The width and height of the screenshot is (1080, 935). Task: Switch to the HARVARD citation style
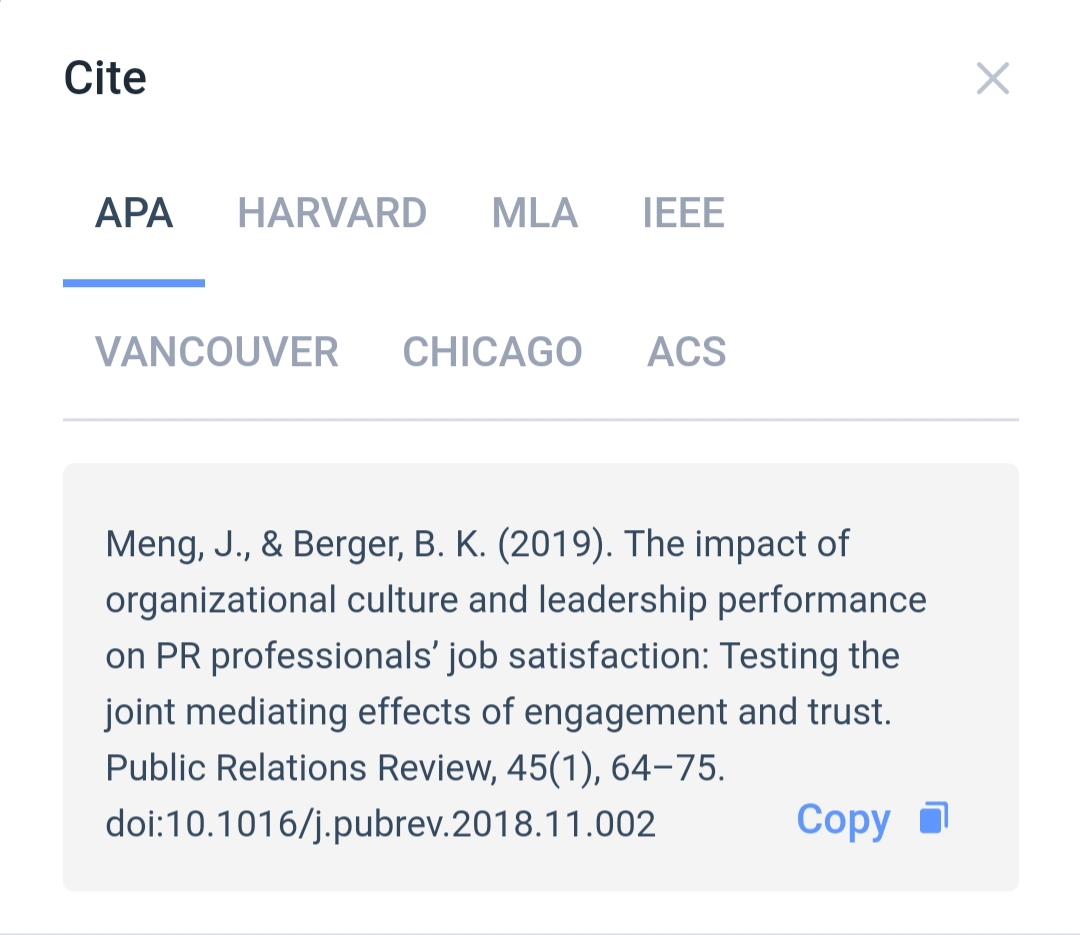coord(332,213)
